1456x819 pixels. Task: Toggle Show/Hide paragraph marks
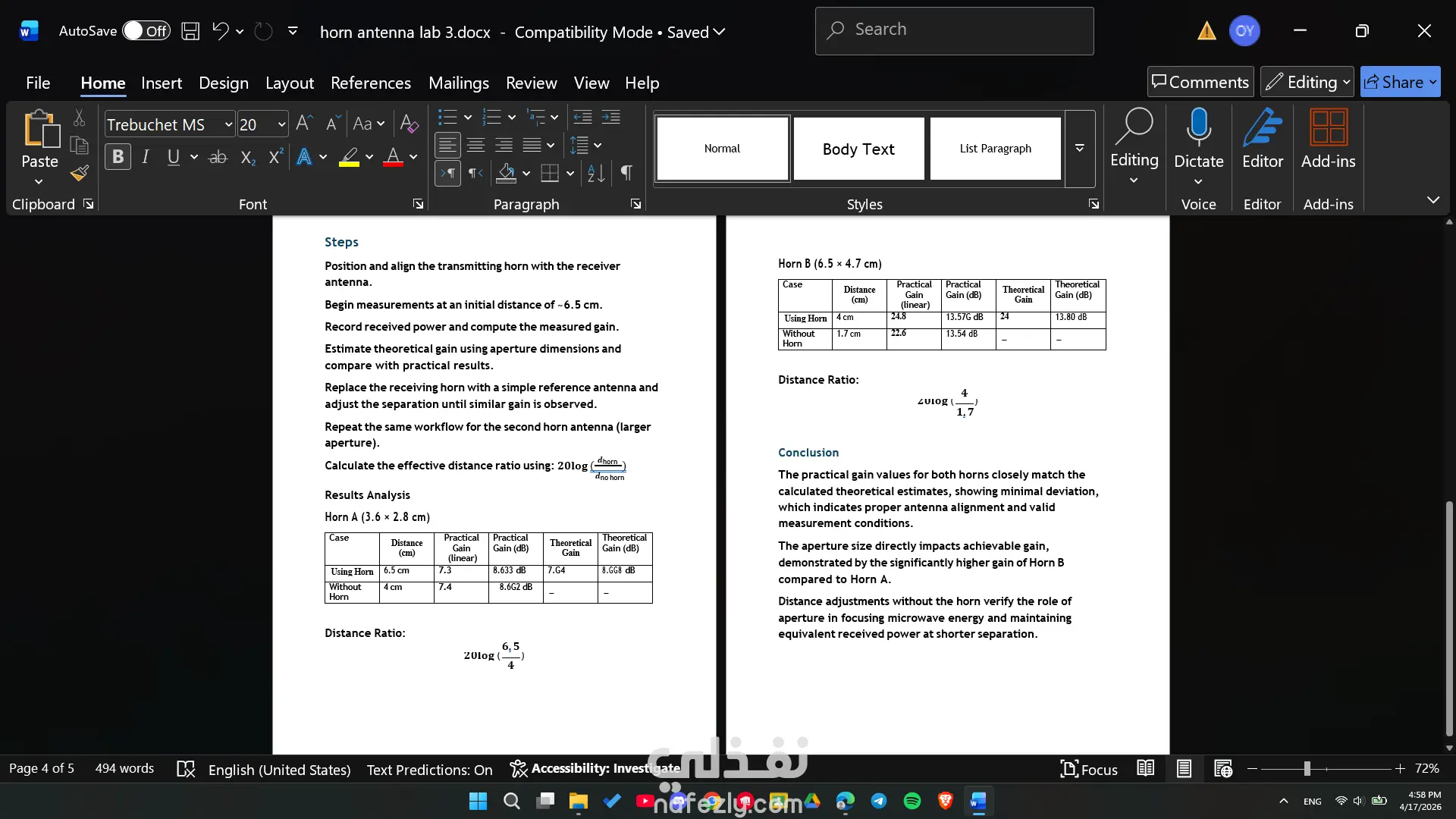coord(626,174)
